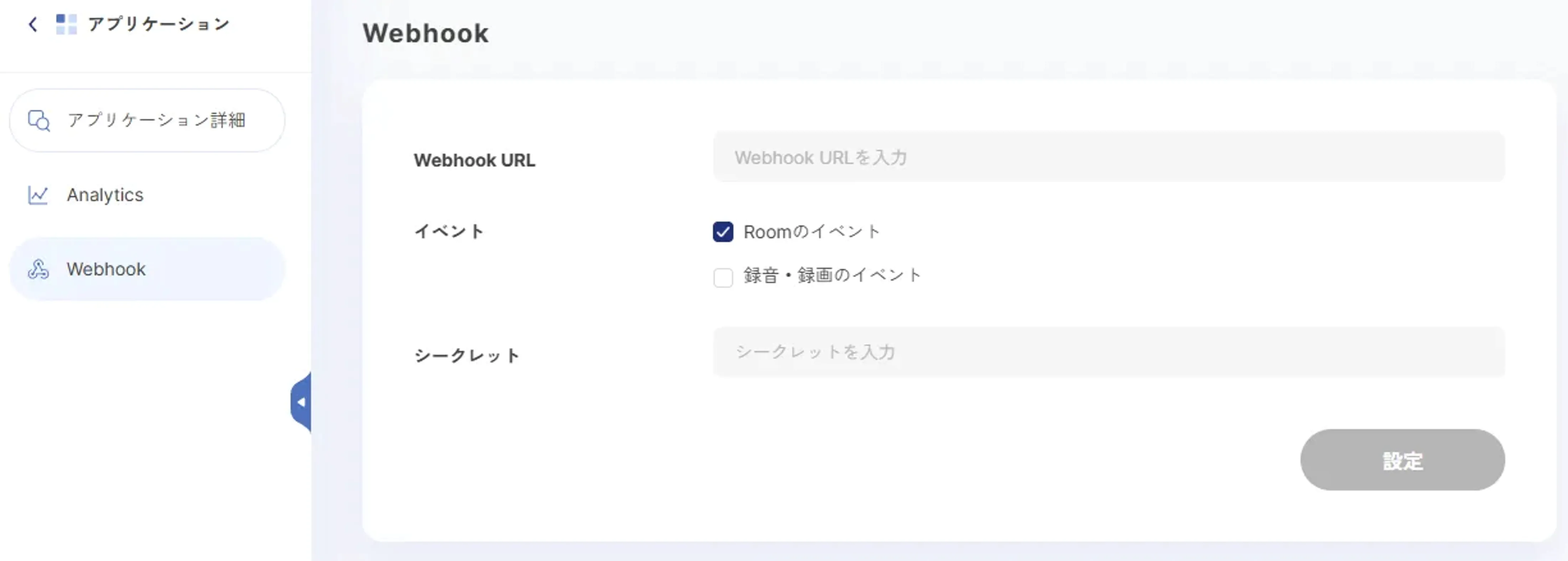The height and width of the screenshot is (561, 1568).
Task: Click the bold シークレット field label
Action: (467, 356)
